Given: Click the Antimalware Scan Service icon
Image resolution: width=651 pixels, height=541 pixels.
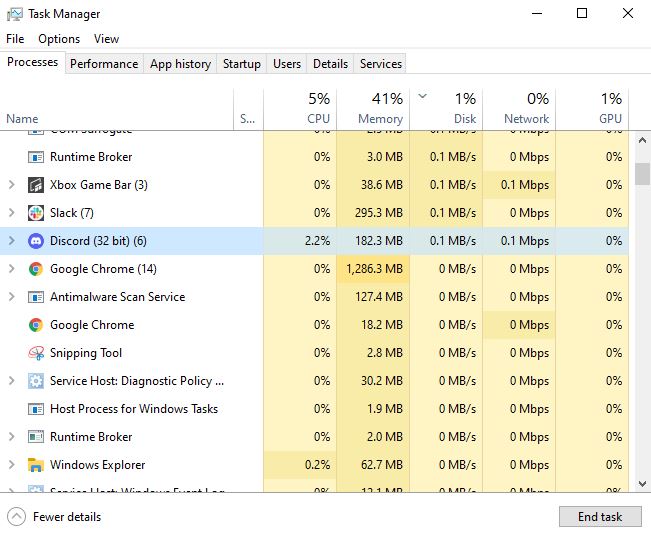Looking at the screenshot, I should click(35, 297).
